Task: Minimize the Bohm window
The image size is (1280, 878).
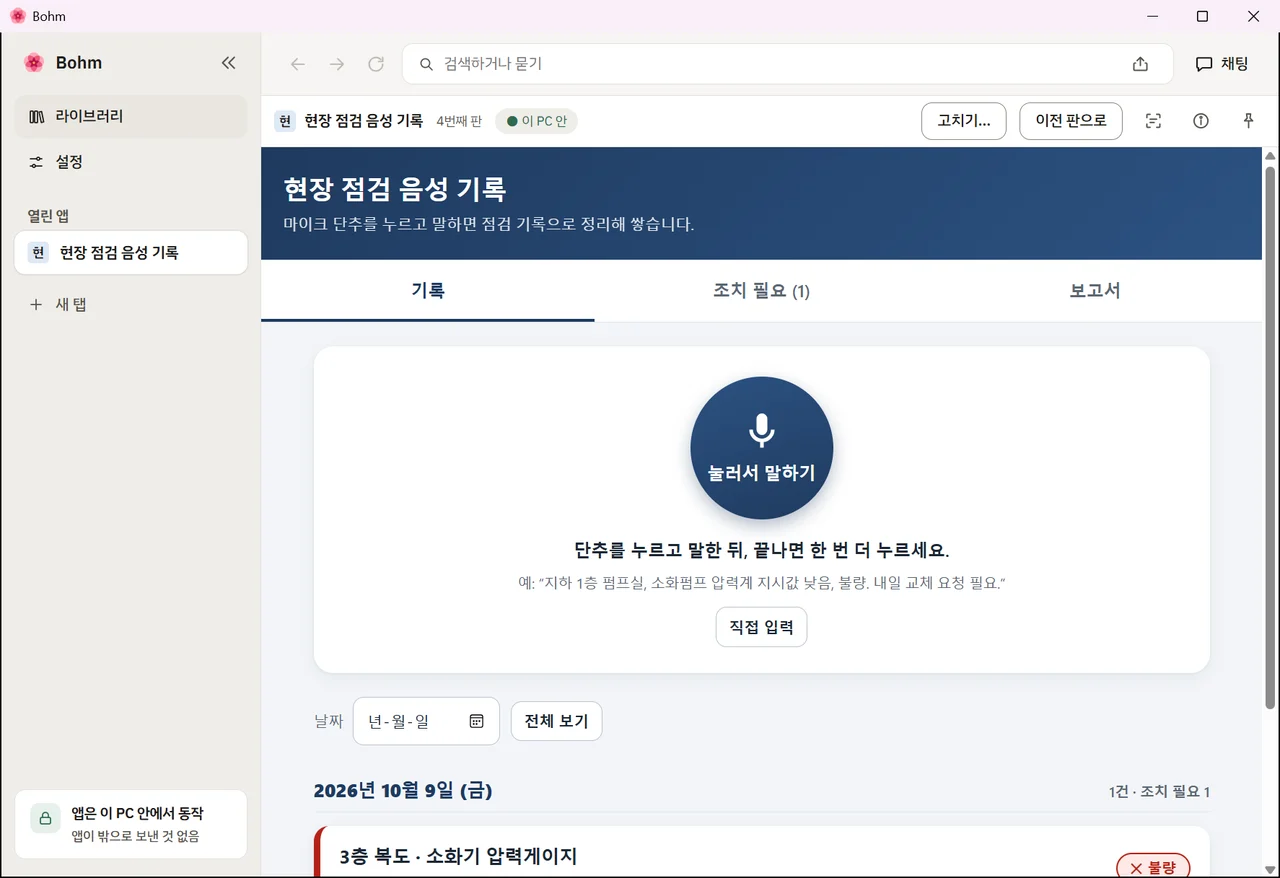Action: (x=1153, y=16)
